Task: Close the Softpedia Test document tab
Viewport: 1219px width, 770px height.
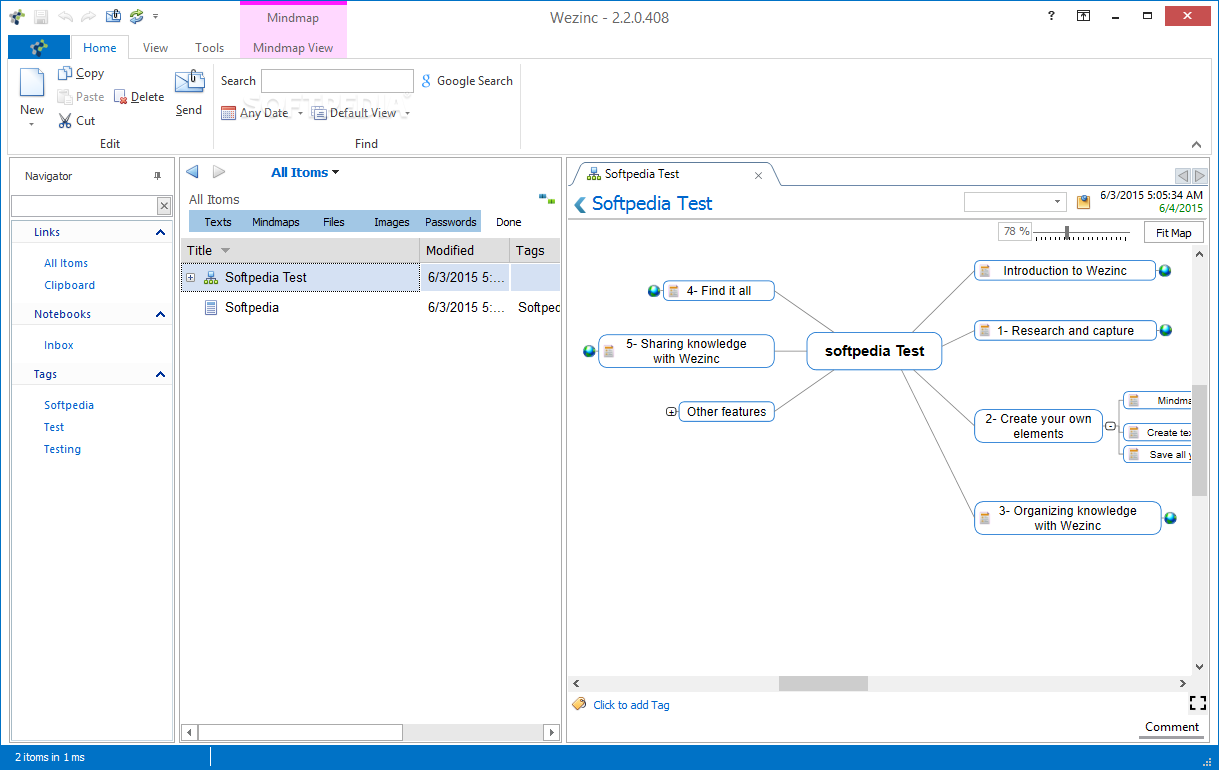Action: coord(758,175)
